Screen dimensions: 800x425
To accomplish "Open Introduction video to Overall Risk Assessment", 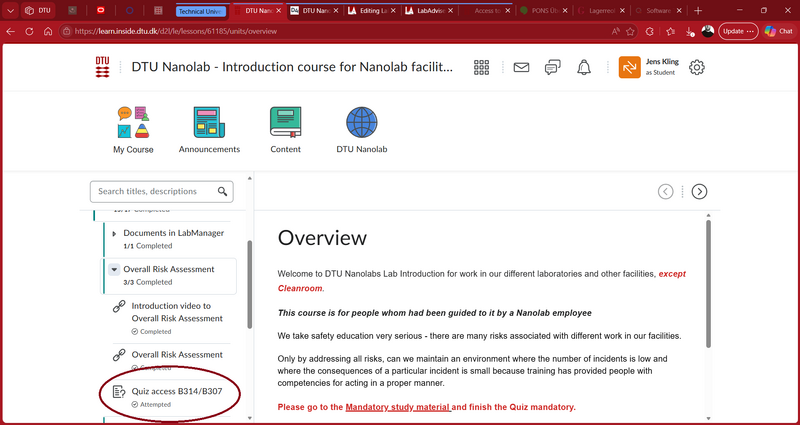I will pyautogui.click(x=177, y=312).
